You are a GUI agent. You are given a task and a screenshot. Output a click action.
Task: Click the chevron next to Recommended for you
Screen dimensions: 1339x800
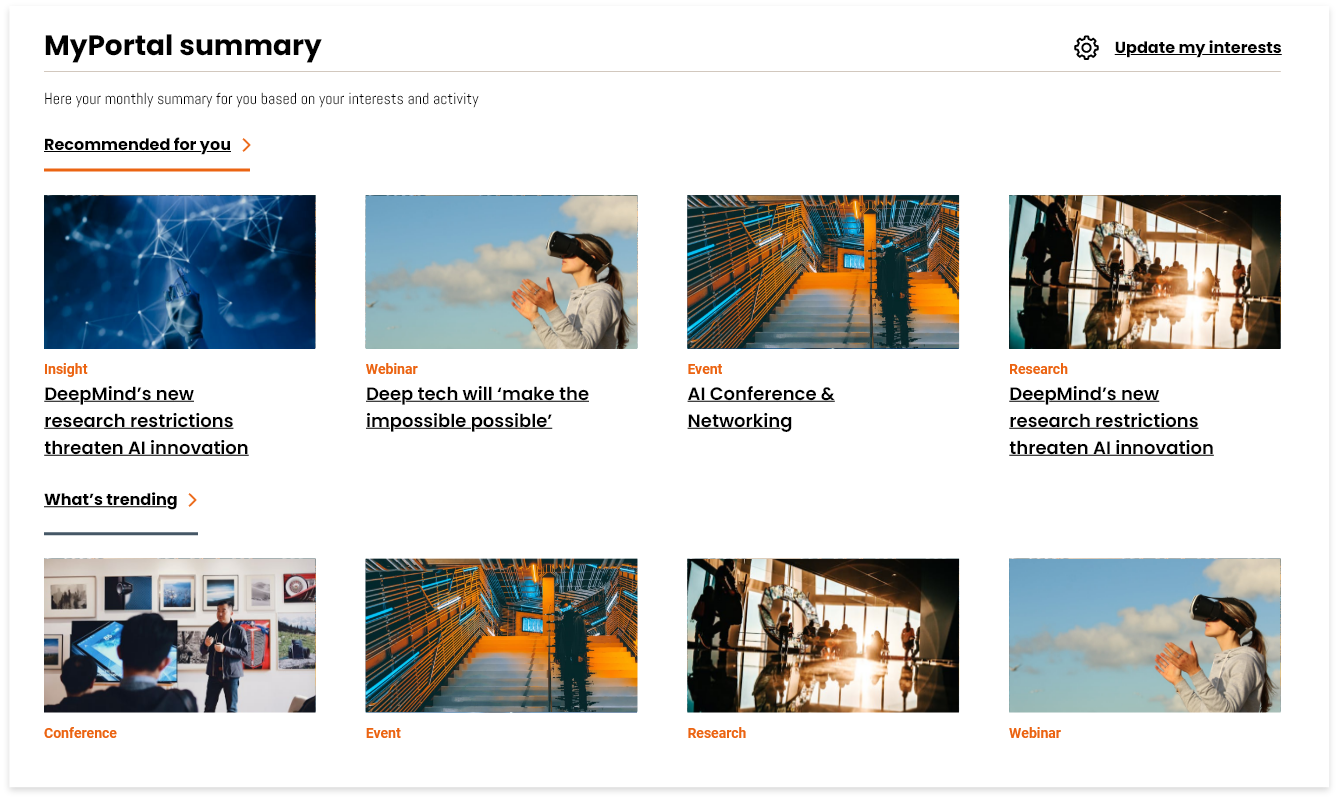[246, 144]
